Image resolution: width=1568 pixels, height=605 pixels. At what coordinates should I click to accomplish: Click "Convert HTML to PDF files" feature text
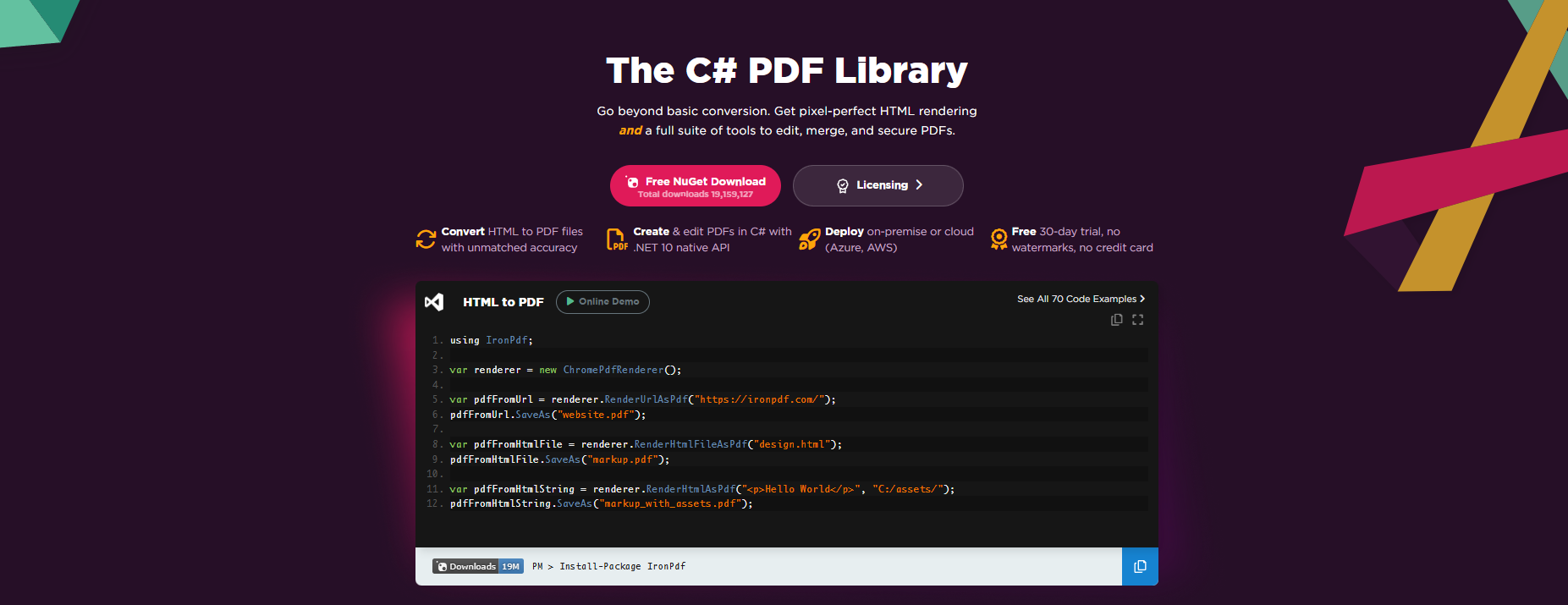click(512, 232)
